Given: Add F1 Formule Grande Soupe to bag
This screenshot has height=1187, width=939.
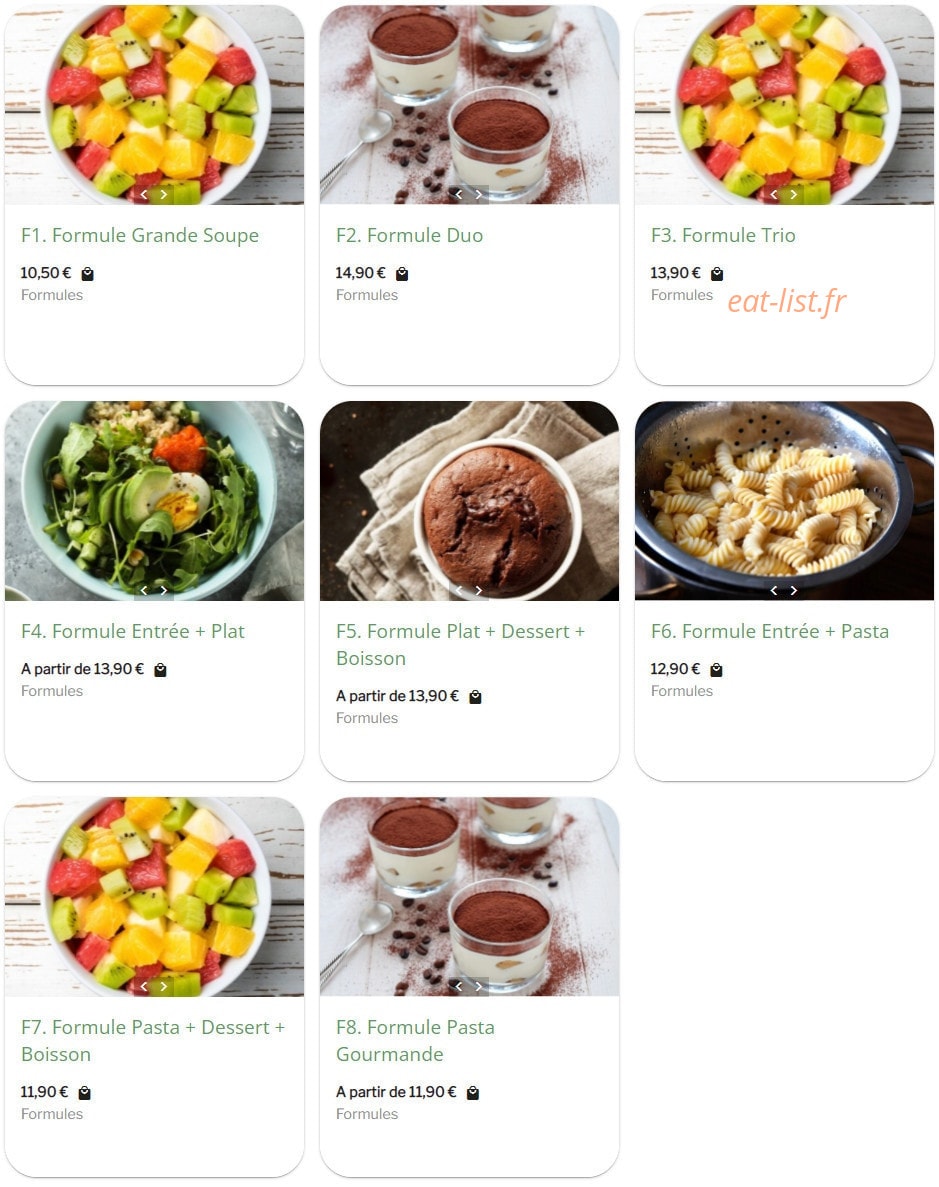Looking at the screenshot, I should point(88,274).
